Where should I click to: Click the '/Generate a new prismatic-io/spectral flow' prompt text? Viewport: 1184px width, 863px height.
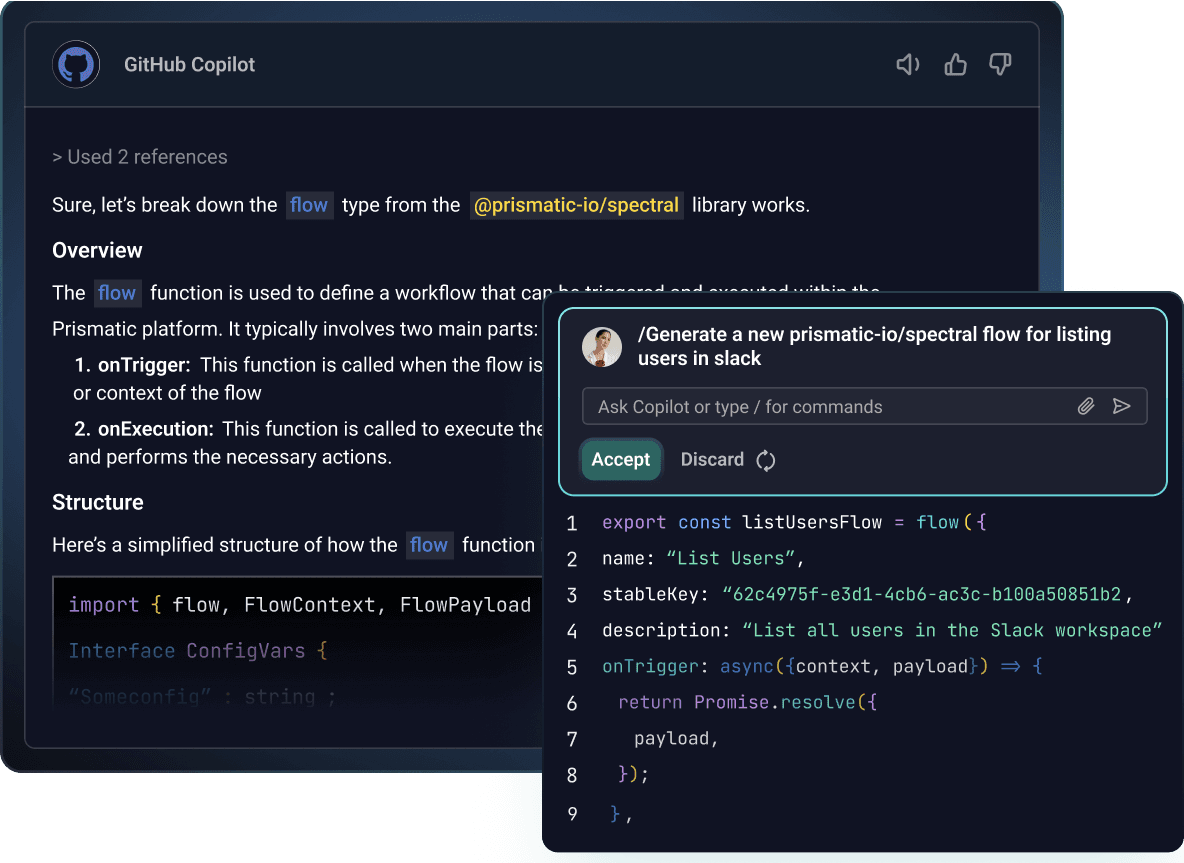click(874, 346)
